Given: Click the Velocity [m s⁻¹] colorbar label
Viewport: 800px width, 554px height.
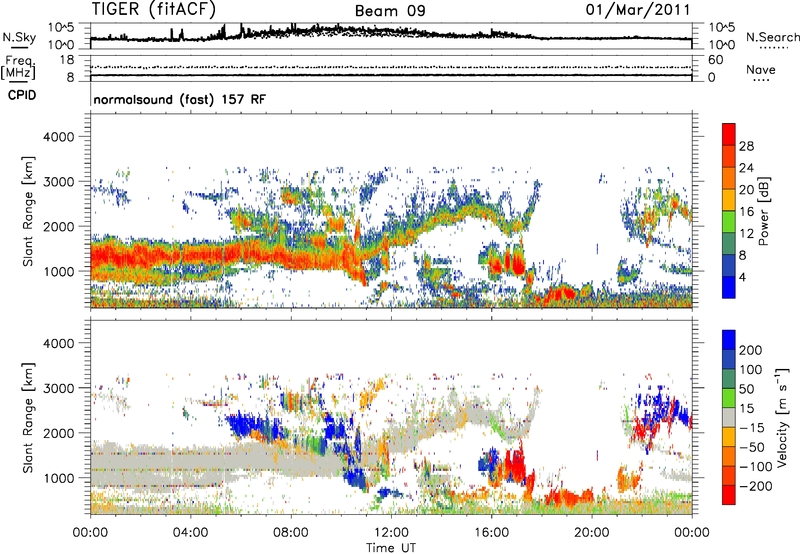Looking at the screenshot, I should click(x=782, y=417).
